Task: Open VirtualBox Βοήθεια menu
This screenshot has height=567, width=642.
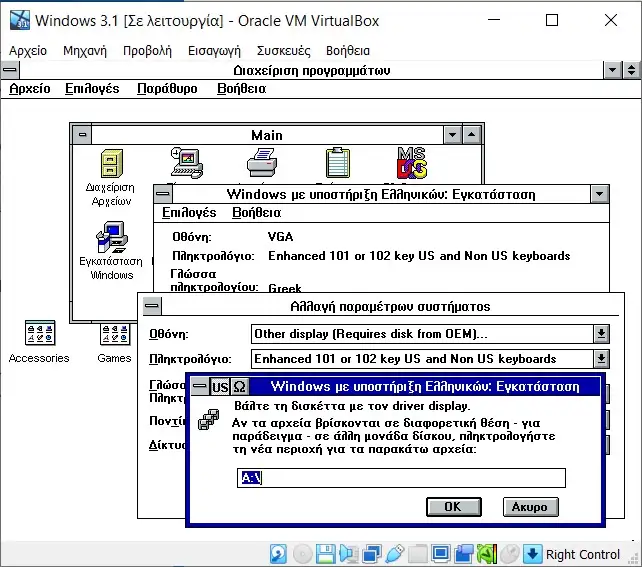Action: tap(348, 51)
